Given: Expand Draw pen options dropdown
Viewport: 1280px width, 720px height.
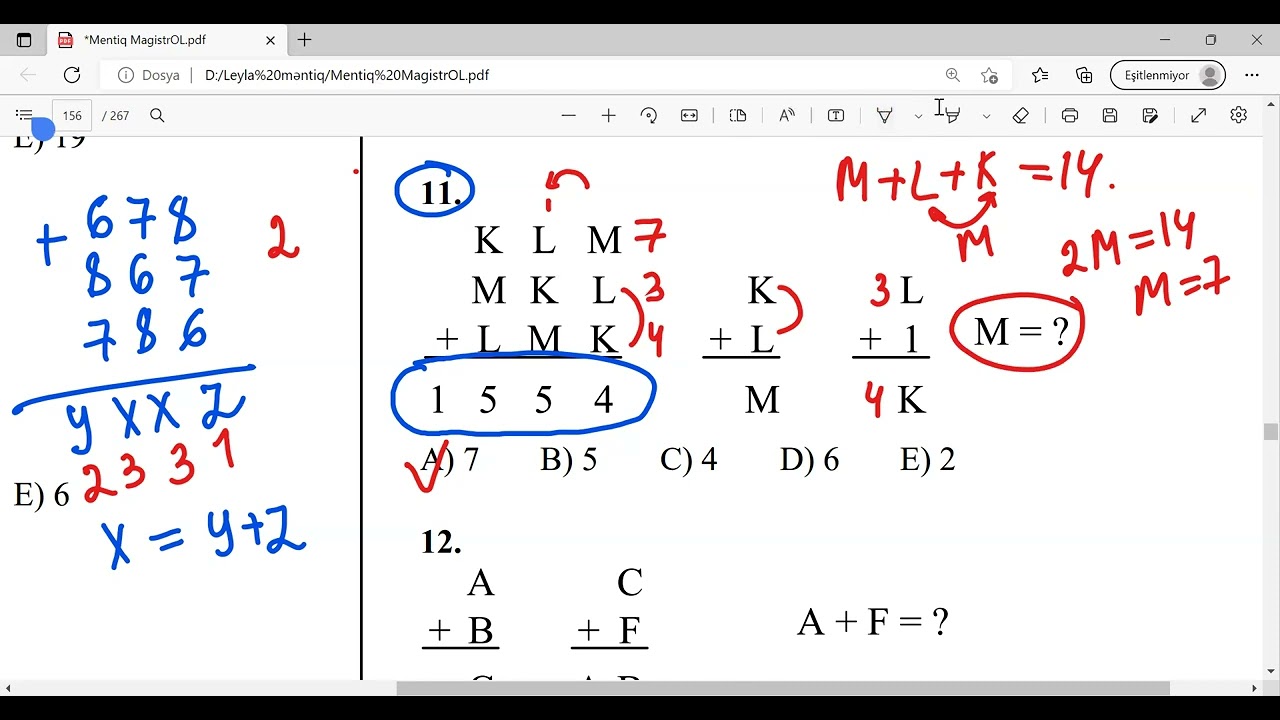Looking at the screenshot, I should 918,116.
